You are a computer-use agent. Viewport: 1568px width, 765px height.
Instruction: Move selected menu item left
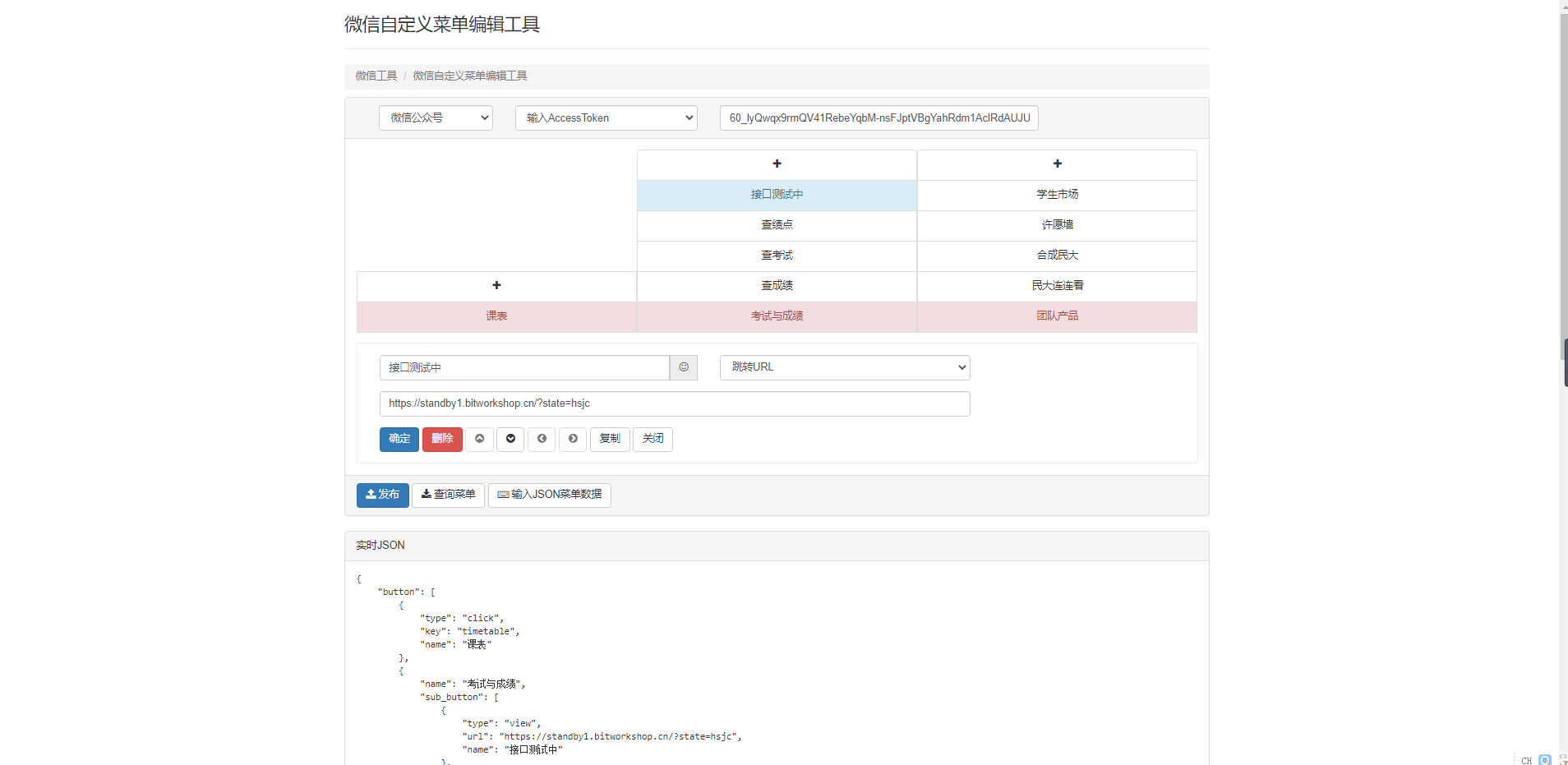tap(542, 439)
